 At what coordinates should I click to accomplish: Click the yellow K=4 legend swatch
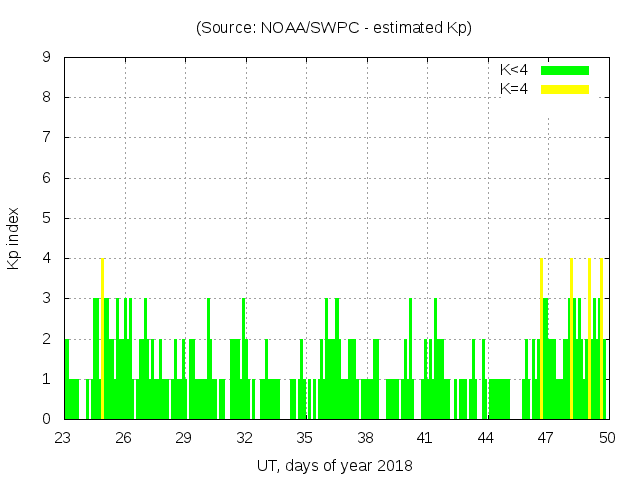[x=565, y=89]
